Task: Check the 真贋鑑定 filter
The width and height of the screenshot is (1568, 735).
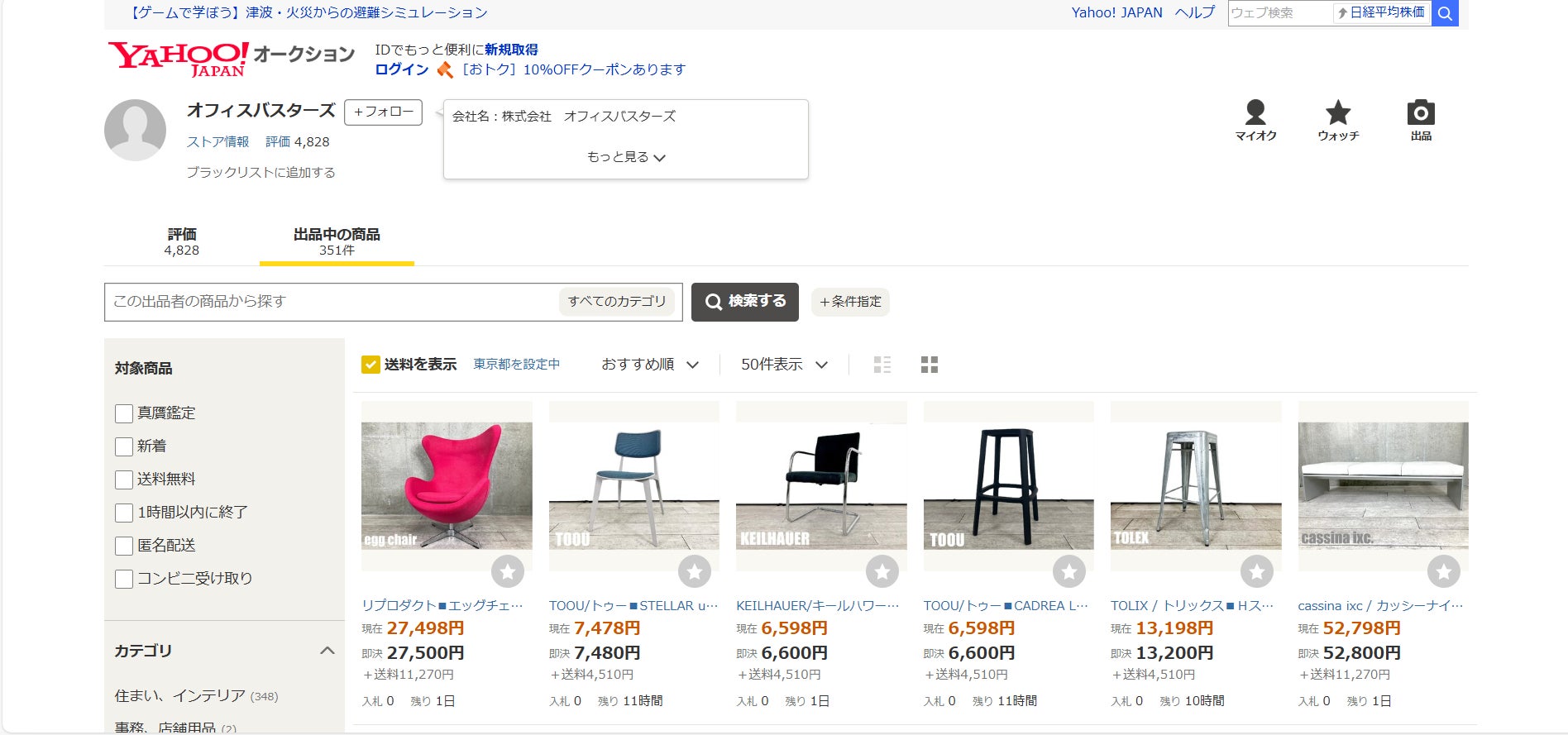Action: pos(124,413)
